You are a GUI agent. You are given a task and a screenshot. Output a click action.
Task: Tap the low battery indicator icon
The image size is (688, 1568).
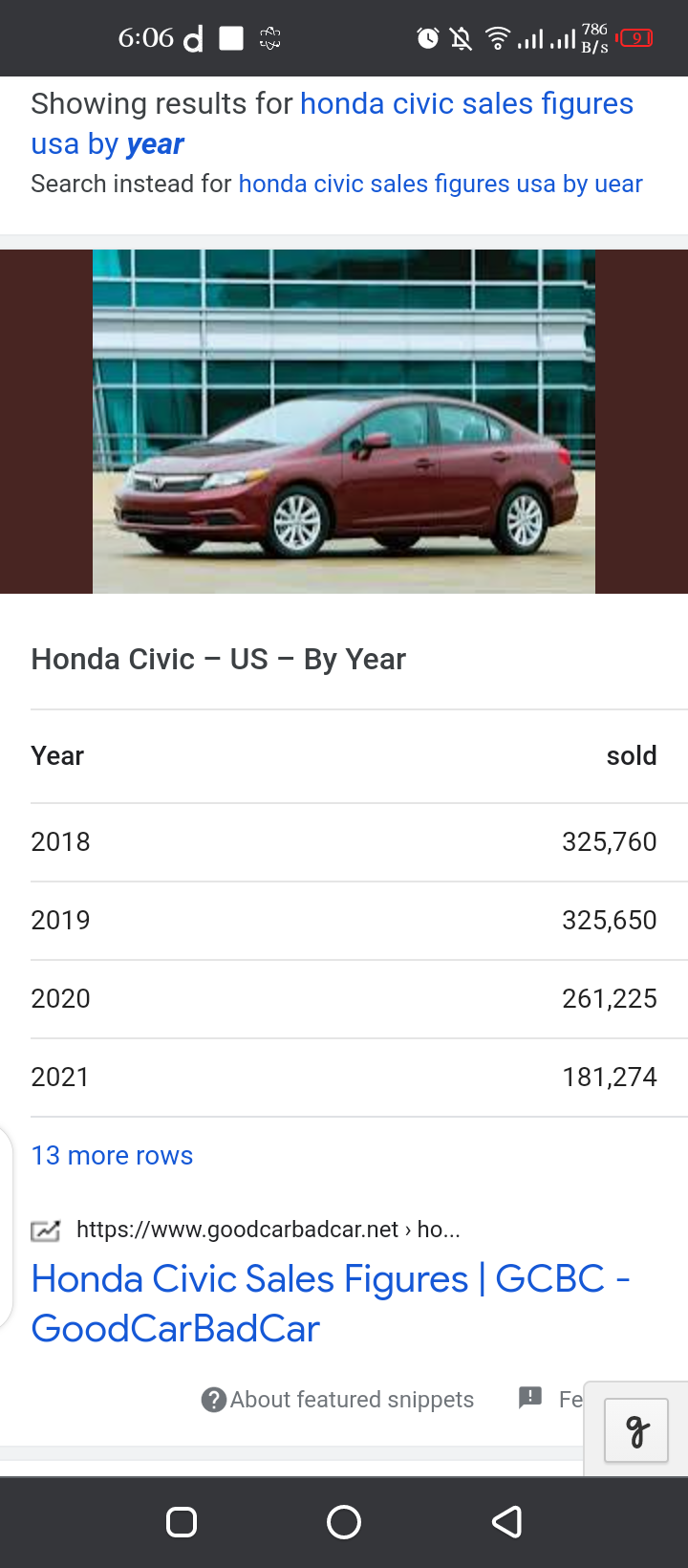(x=634, y=38)
